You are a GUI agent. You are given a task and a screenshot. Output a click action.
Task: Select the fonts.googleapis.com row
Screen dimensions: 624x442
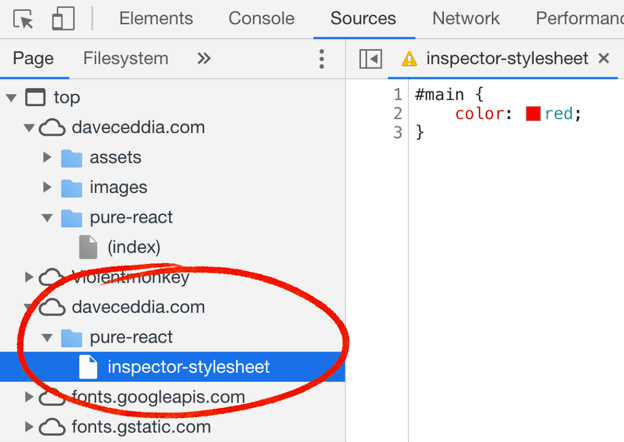click(x=172, y=397)
